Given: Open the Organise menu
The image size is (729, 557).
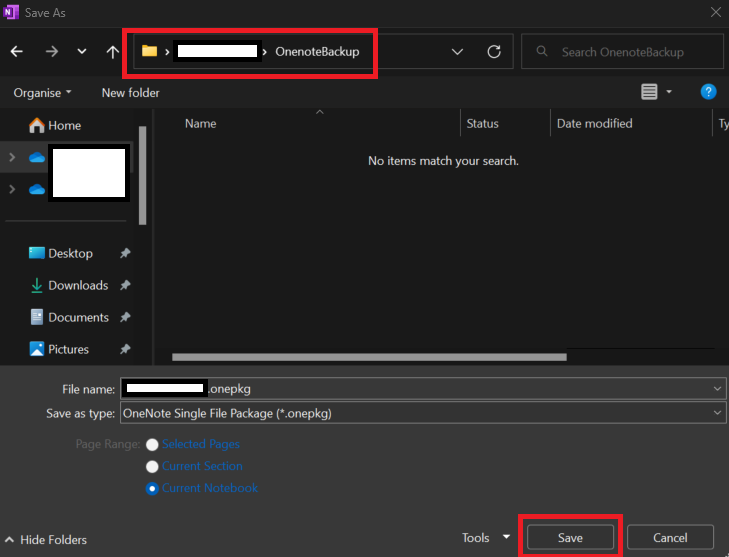Looking at the screenshot, I should (42, 92).
